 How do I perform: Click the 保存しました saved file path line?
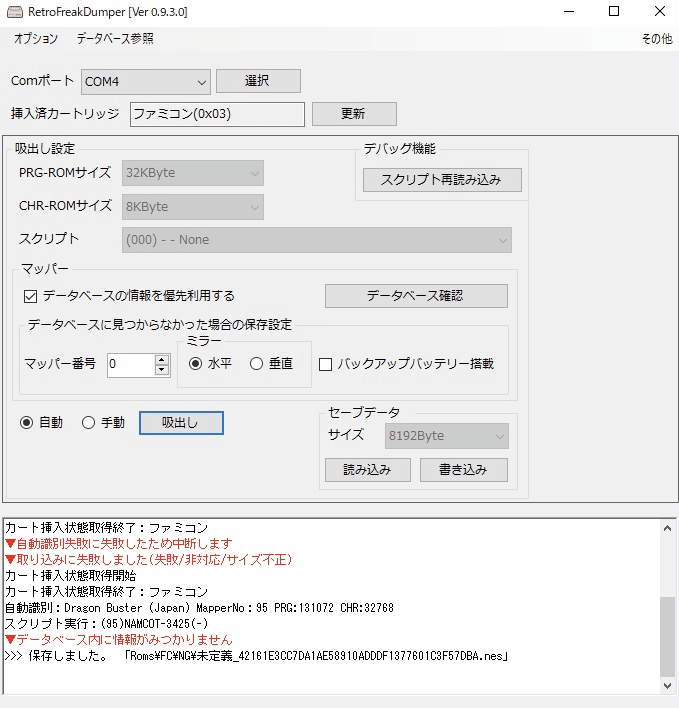[x=257, y=656]
